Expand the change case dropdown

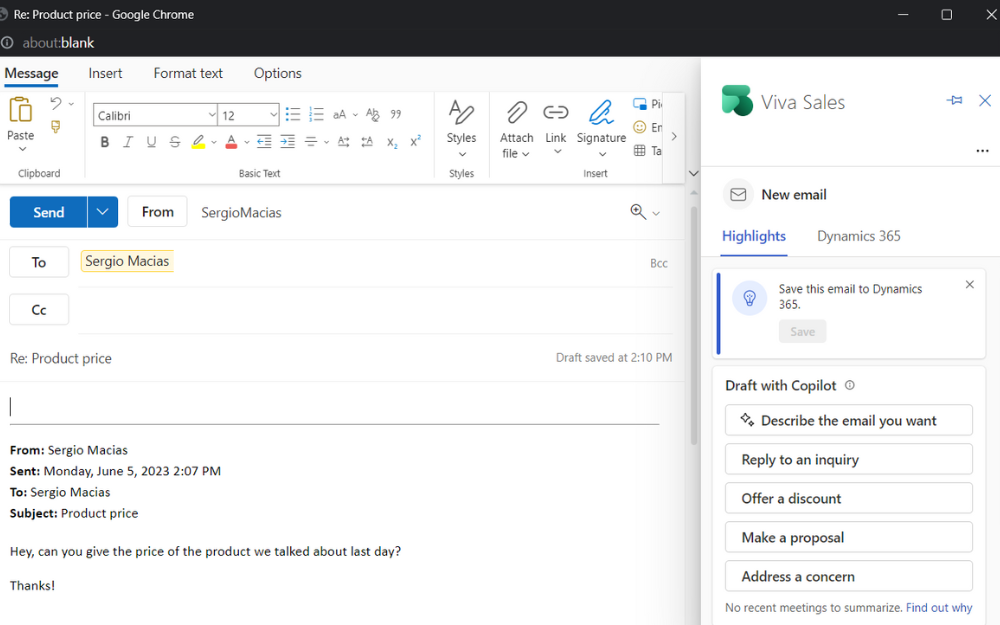355,115
